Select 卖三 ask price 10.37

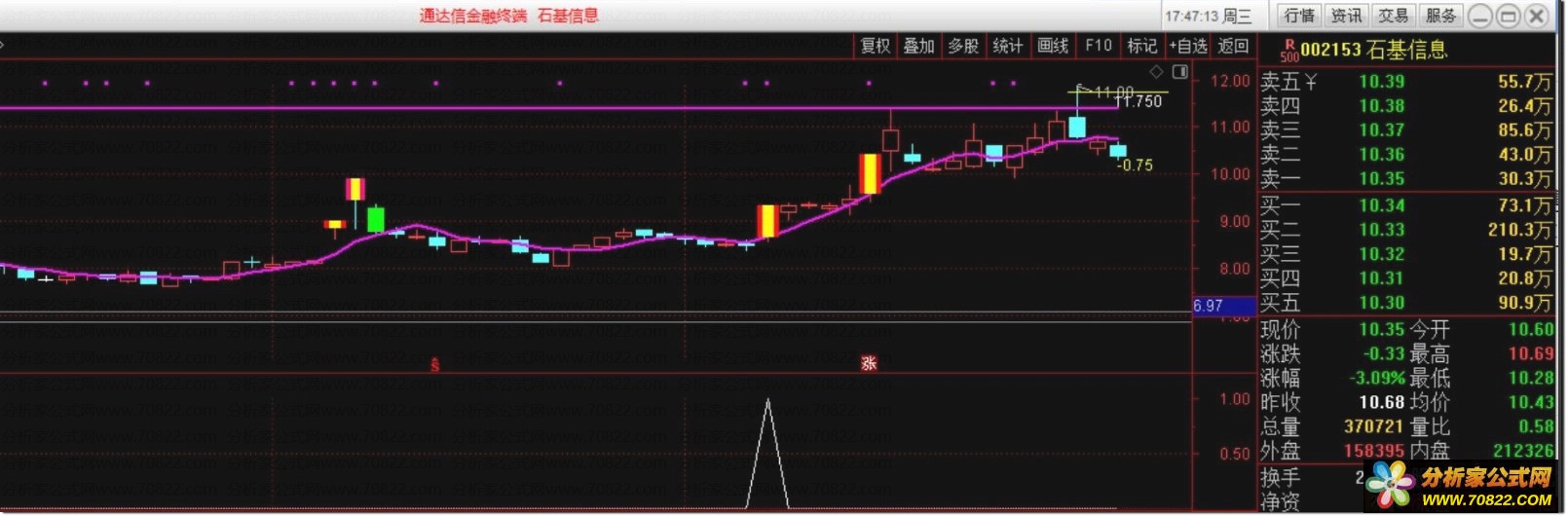pos(1381,130)
